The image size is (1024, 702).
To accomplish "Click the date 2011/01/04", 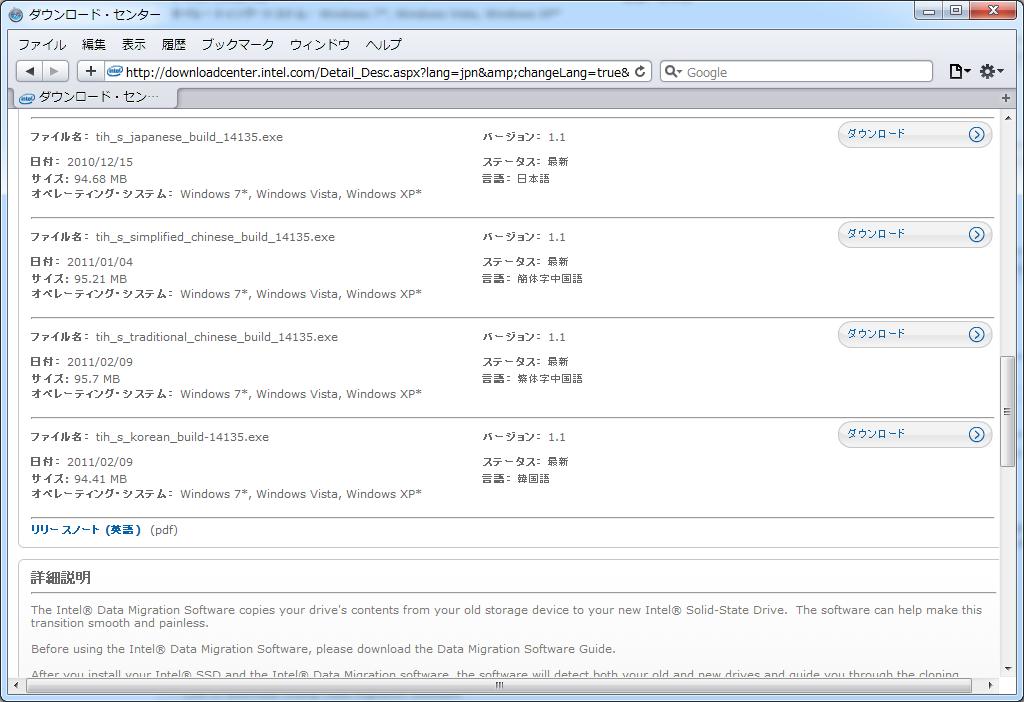I will click(100, 262).
